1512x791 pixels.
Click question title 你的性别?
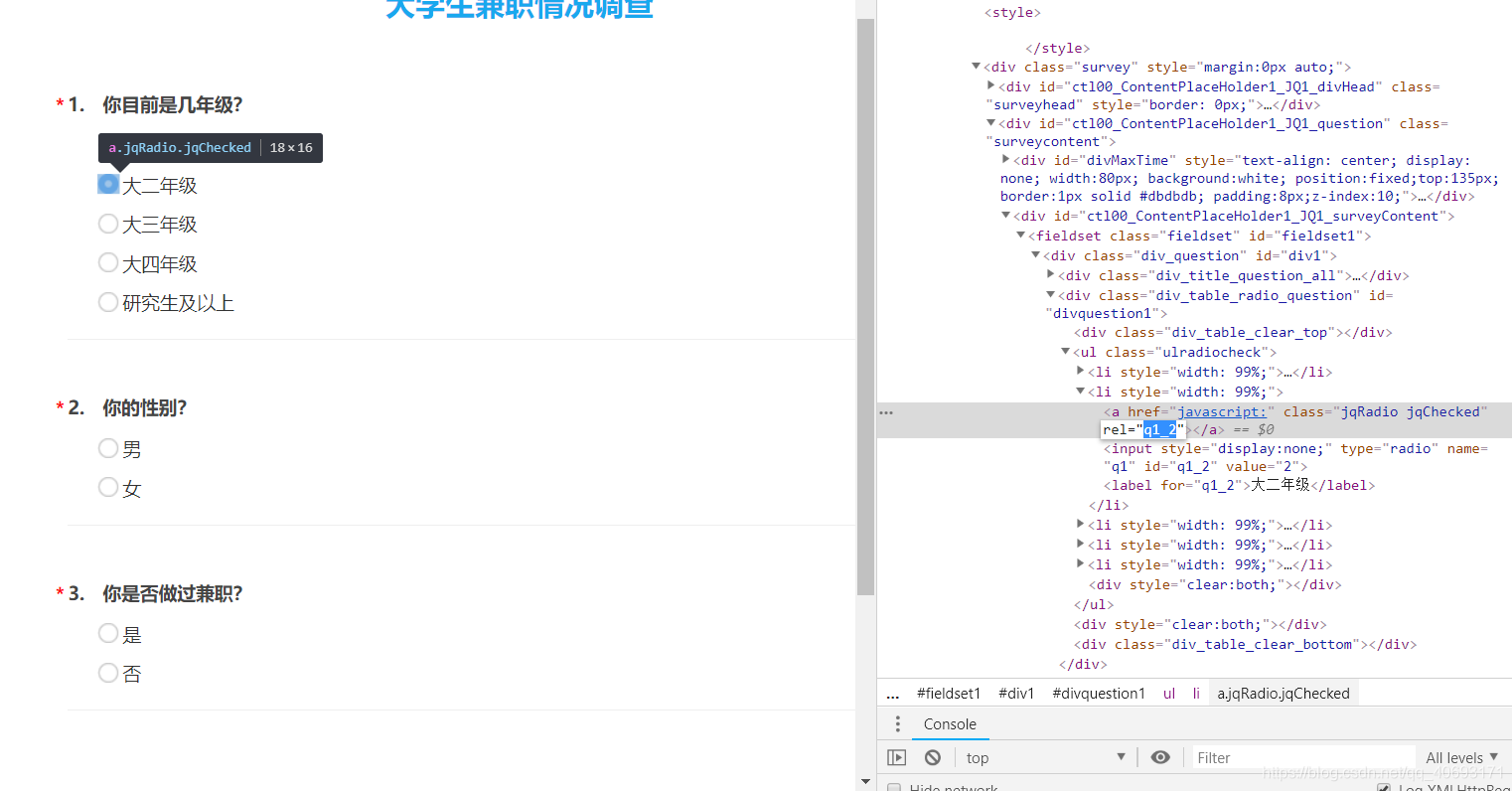coord(145,407)
